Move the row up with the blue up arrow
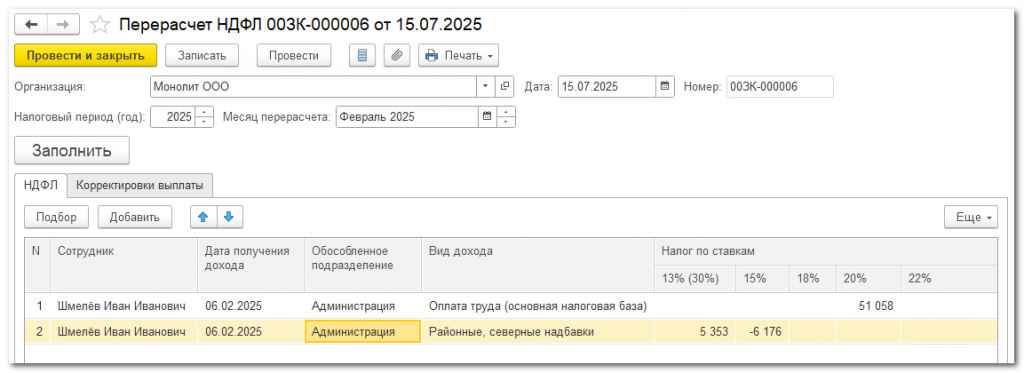Screen dimensions: 1024x373 203,218
